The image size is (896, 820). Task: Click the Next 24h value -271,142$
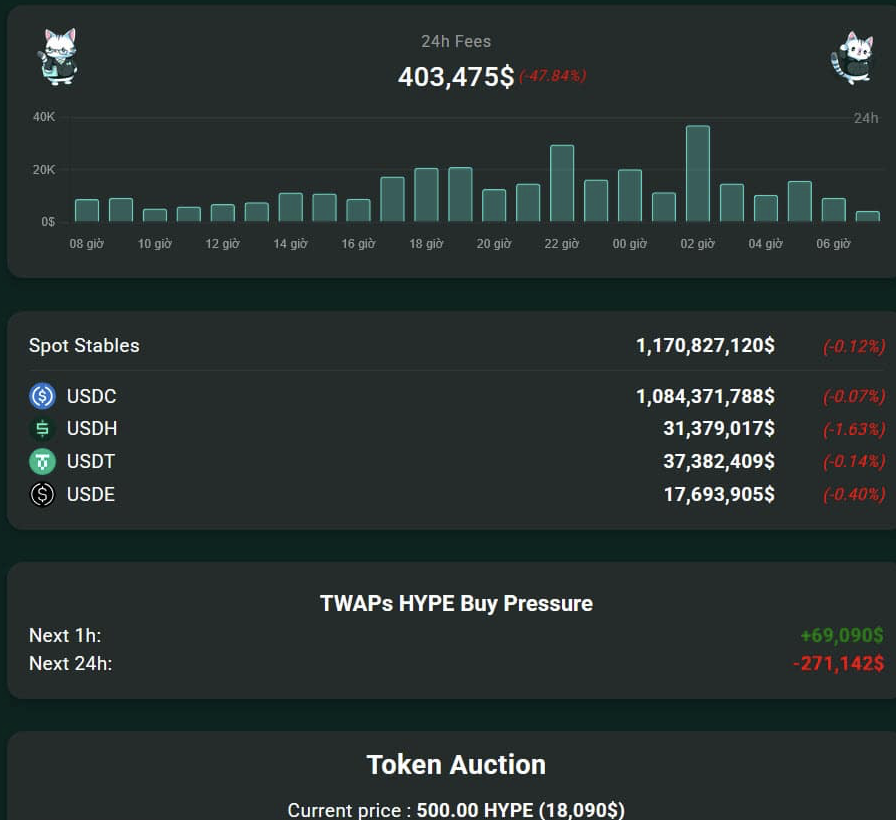838,663
